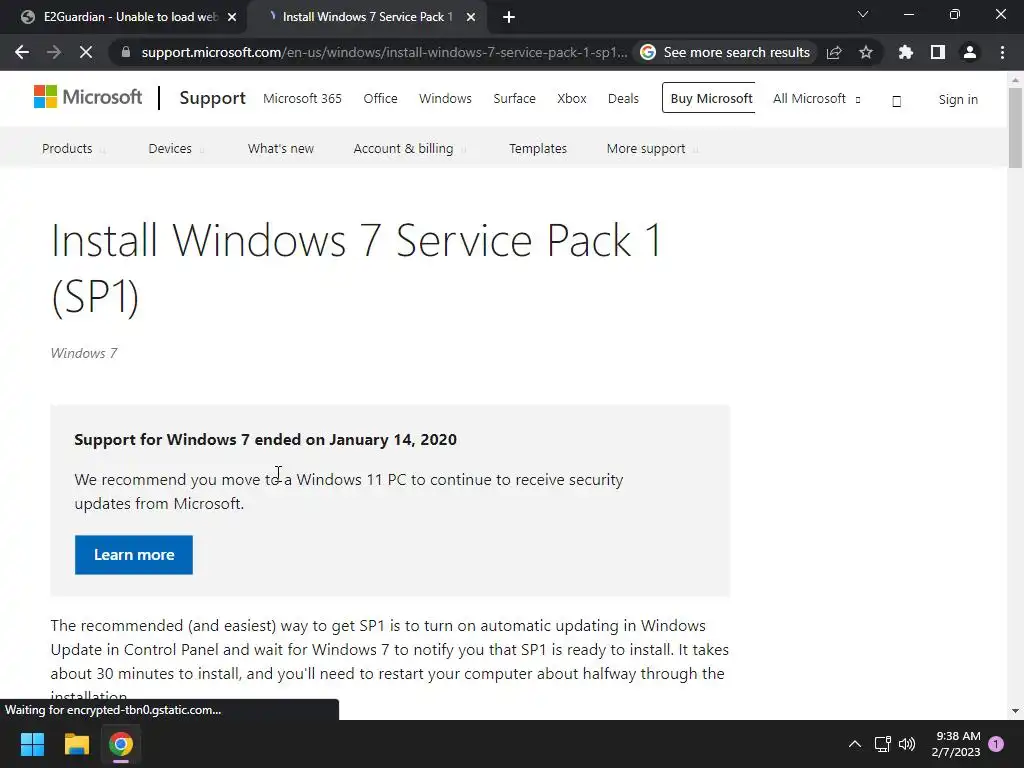Stop page loading with the X icon
The height and width of the screenshot is (768, 1024).
pyautogui.click(x=86, y=52)
